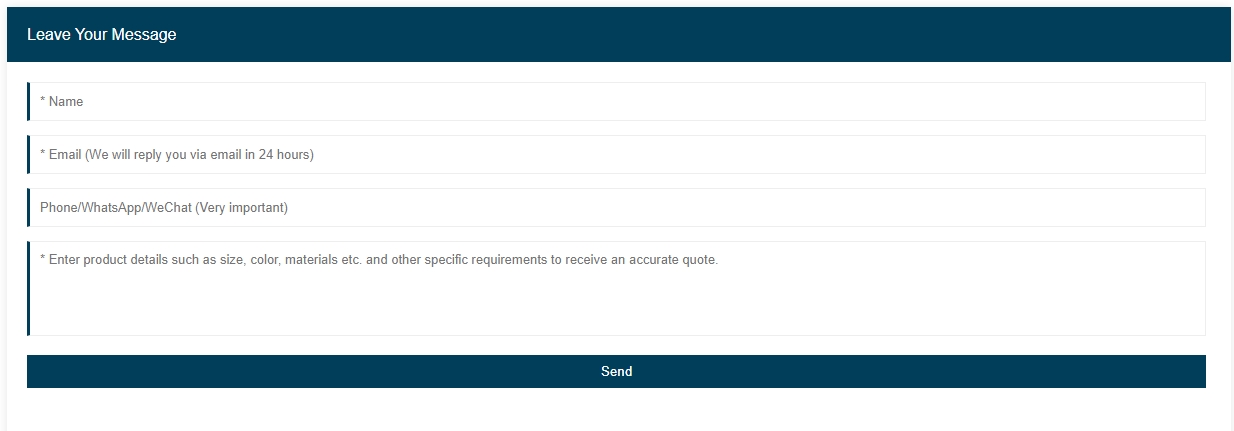Click the 'Leave Your Message' heading

pos(101,35)
